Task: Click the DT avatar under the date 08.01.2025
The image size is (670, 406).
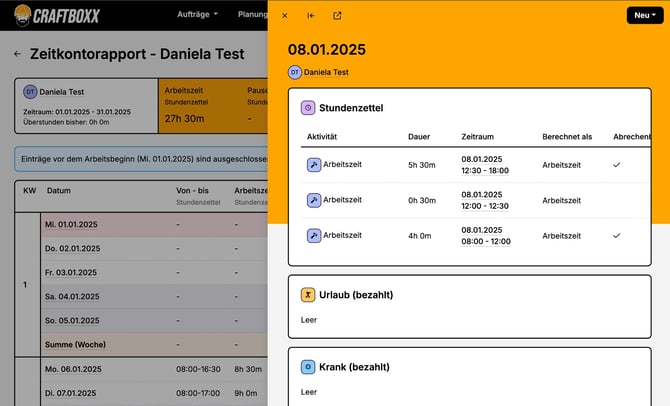Action: tap(295, 72)
